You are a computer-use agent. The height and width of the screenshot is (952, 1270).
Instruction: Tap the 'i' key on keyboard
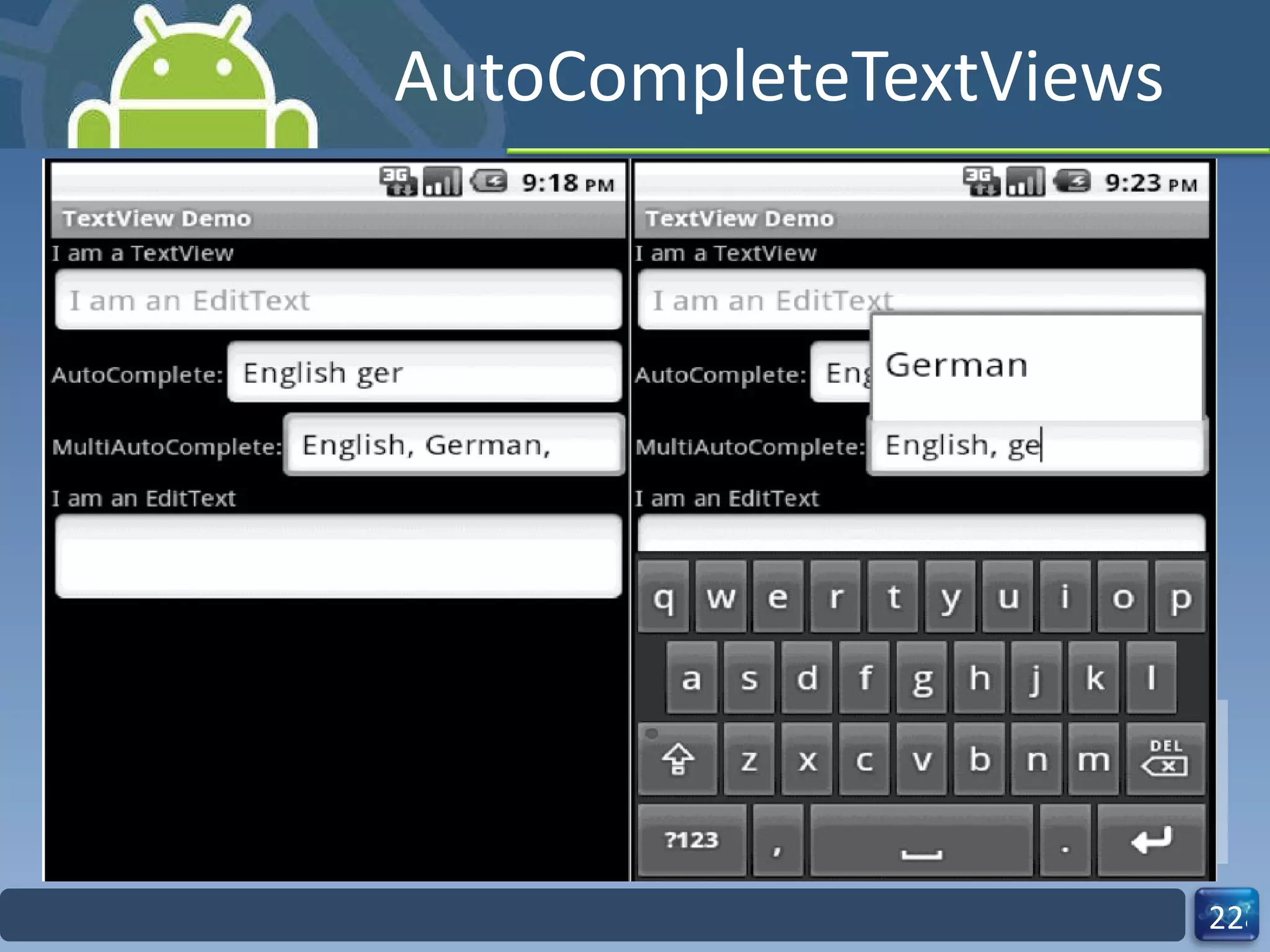pos(1065,597)
